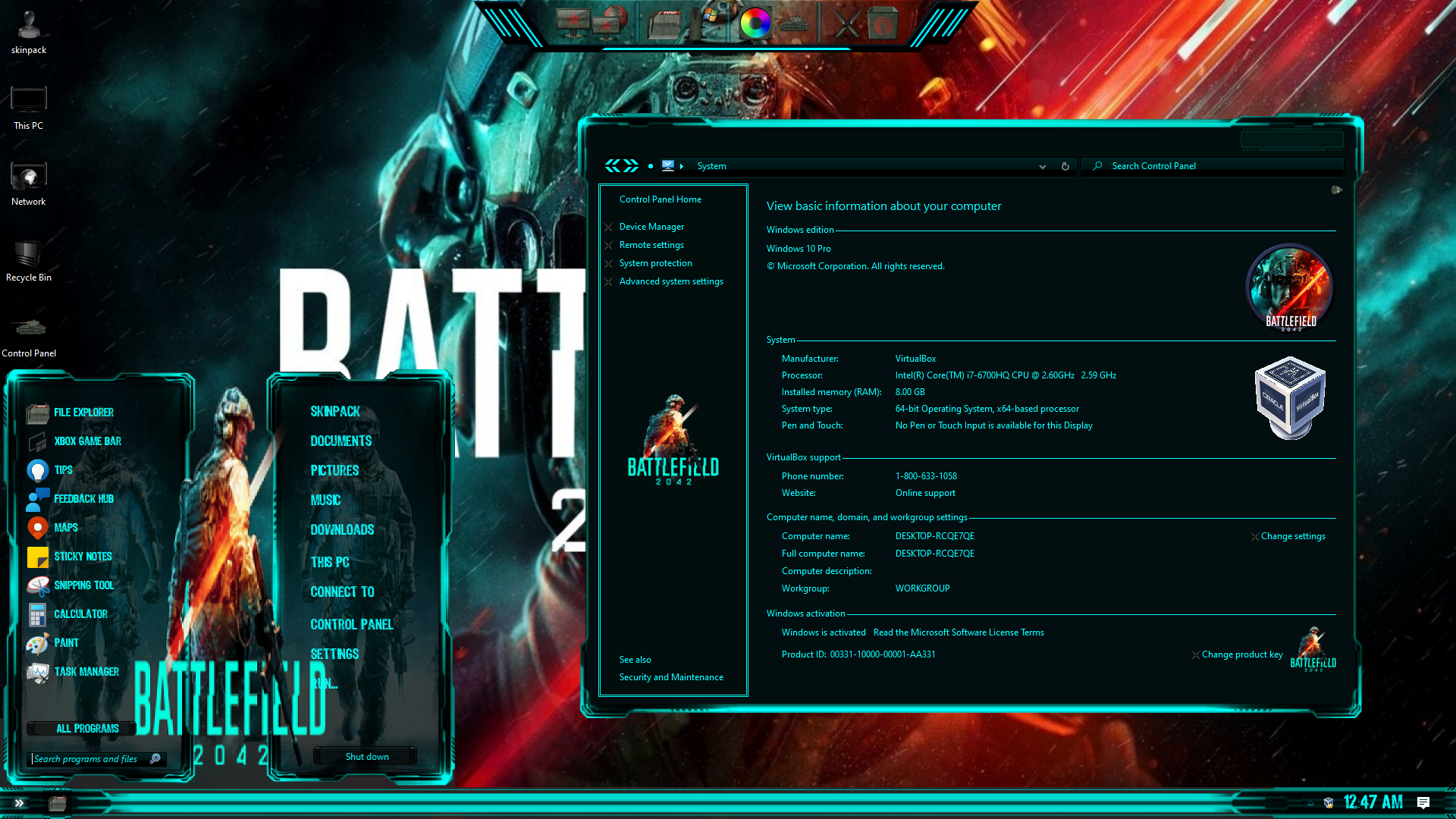This screenshot has height=819, width=1456.
Task: Click Change product key link
Action: (x=1242, y=655)
